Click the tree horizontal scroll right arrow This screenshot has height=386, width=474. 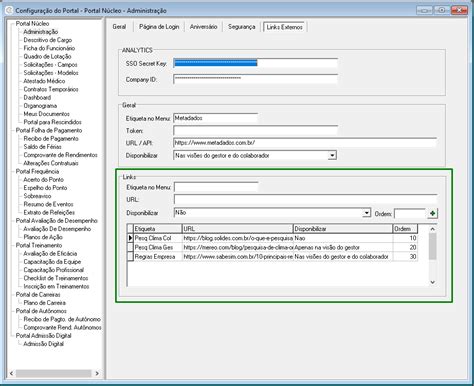(97, 373)
